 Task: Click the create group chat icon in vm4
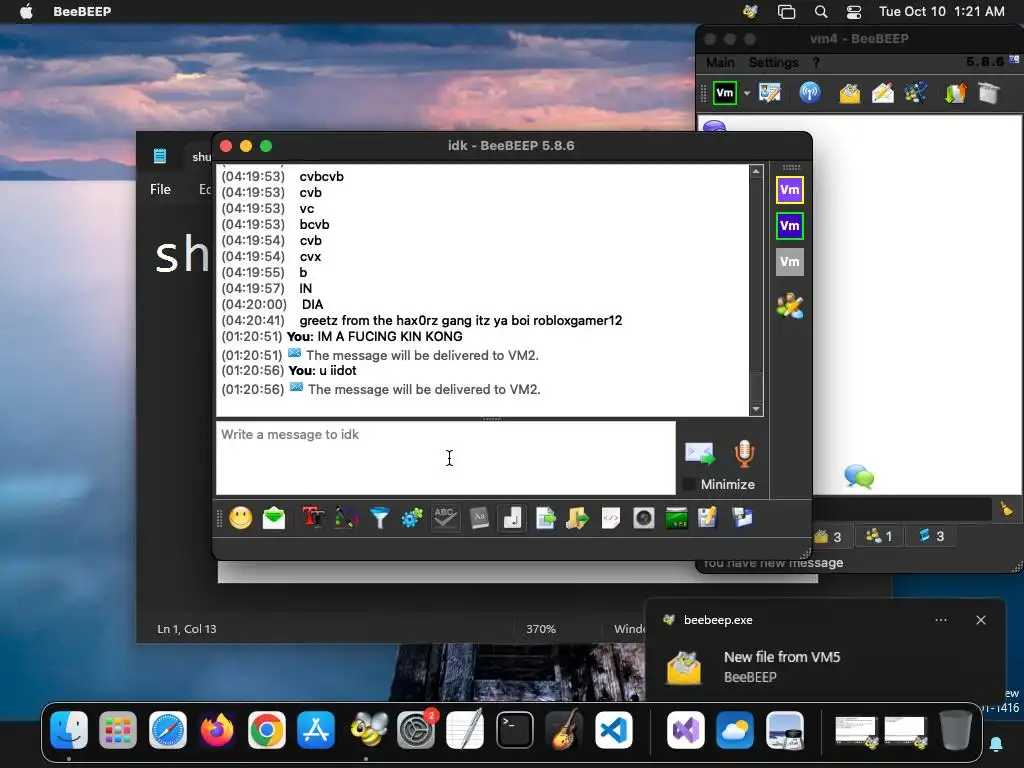pyautogui.click(x=916, y=93)
